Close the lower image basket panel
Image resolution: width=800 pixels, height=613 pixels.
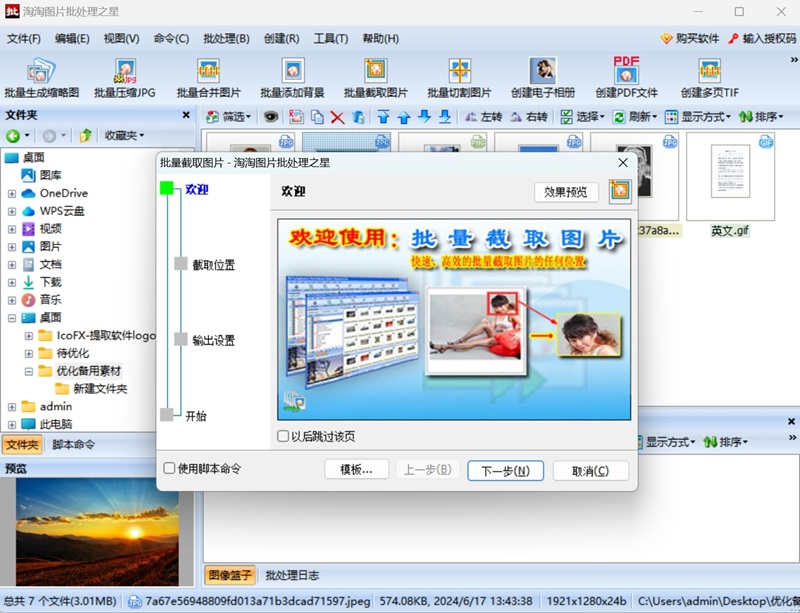[x=791, y=421]
